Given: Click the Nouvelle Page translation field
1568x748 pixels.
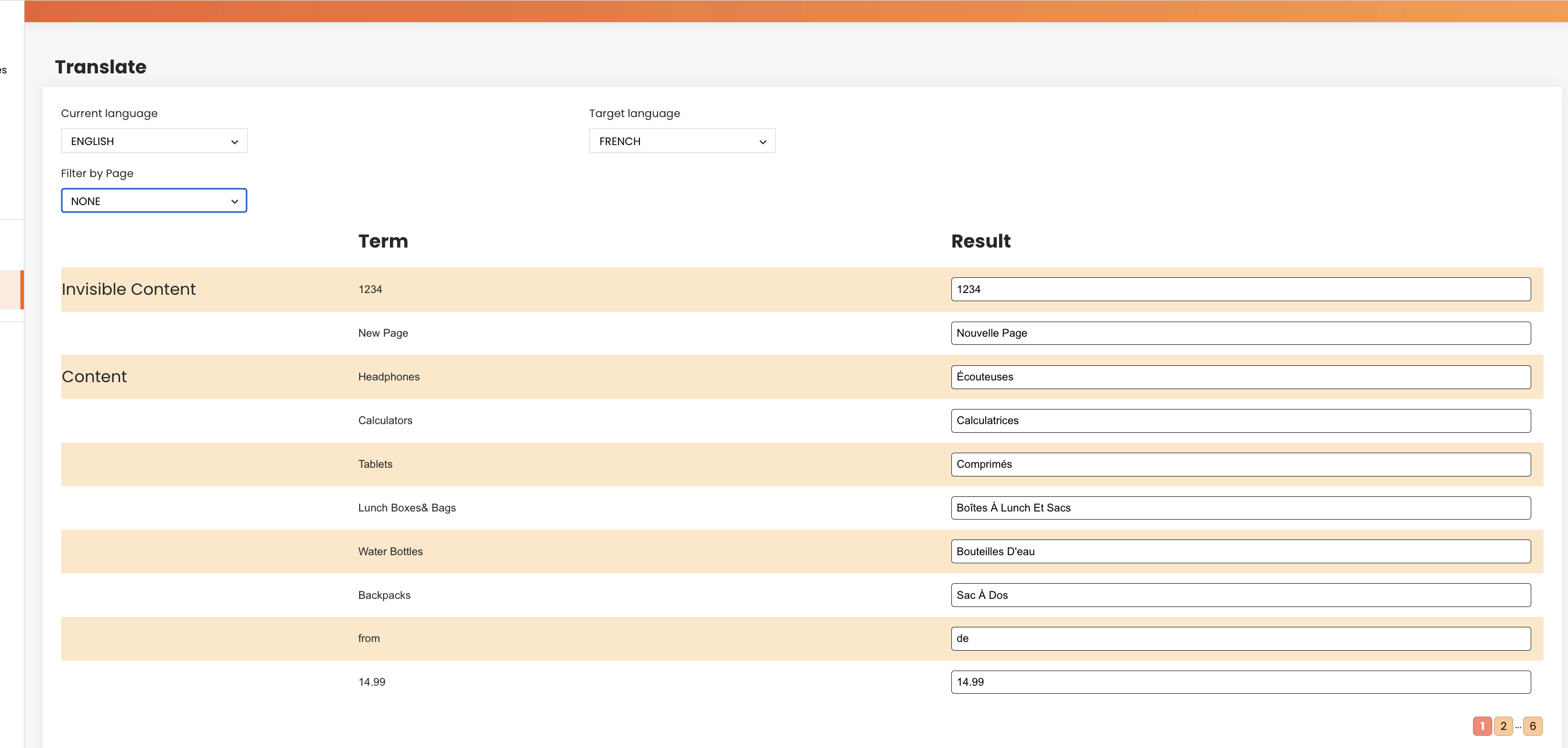Looking at the screenshot, I should 1240,333.
